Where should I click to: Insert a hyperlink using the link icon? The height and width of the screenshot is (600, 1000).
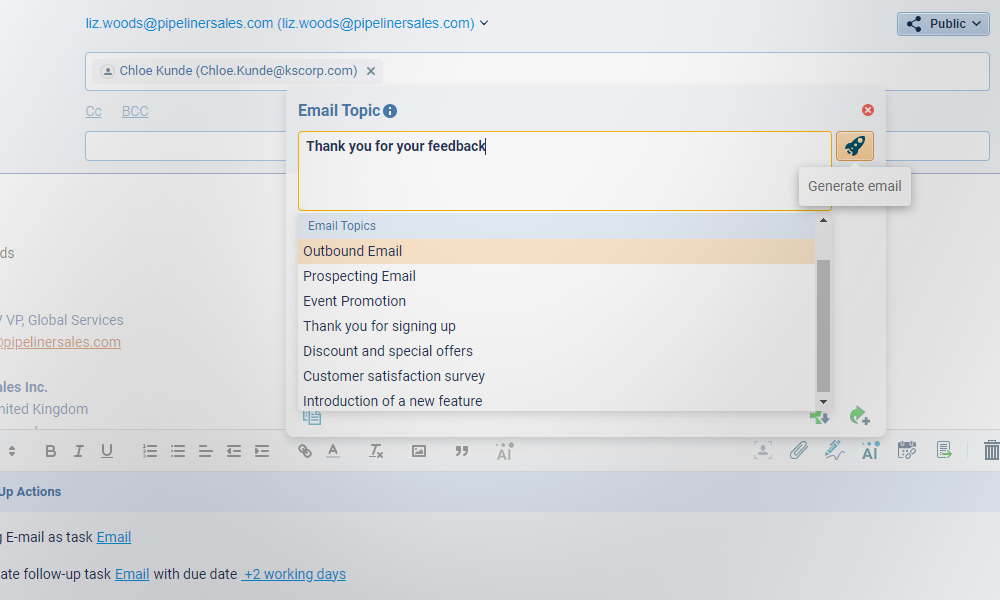pos(305,451)
